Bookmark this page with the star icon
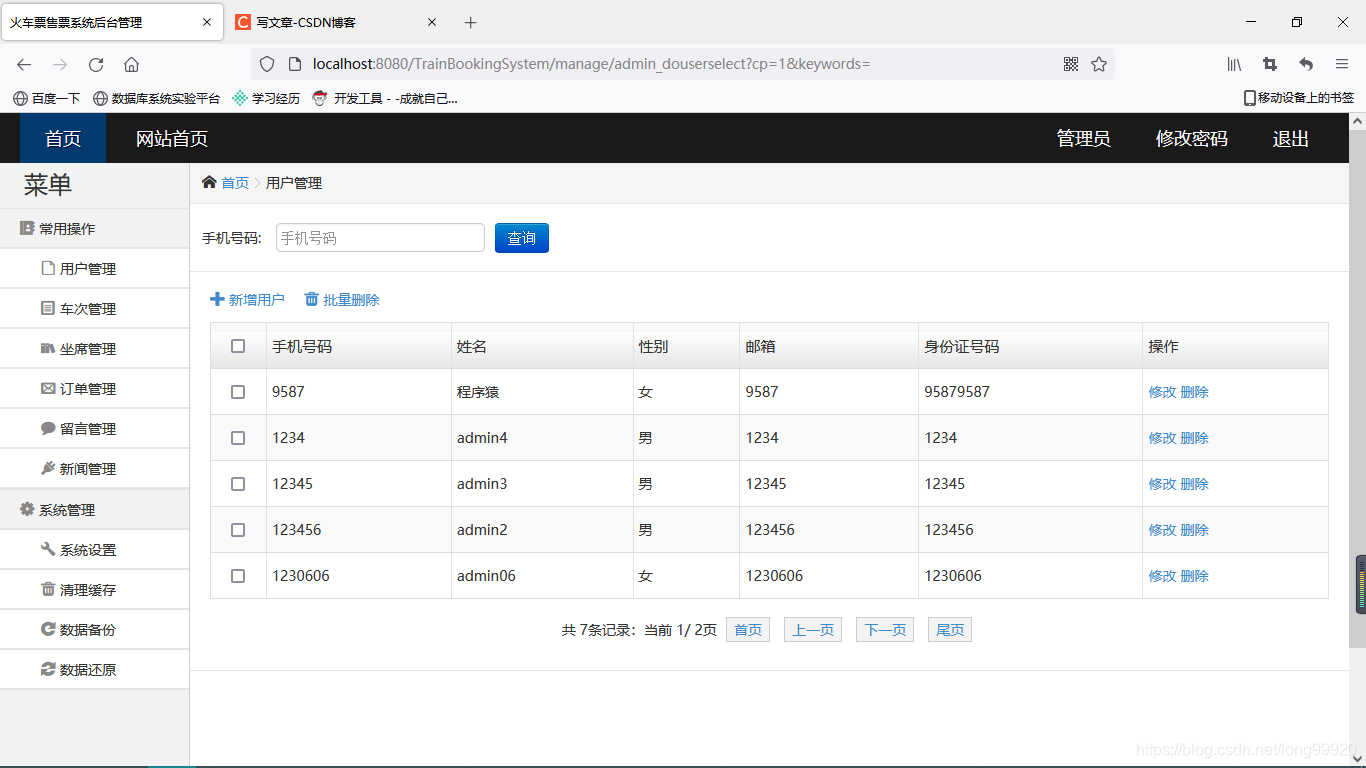 click(x=1099, y=64)
